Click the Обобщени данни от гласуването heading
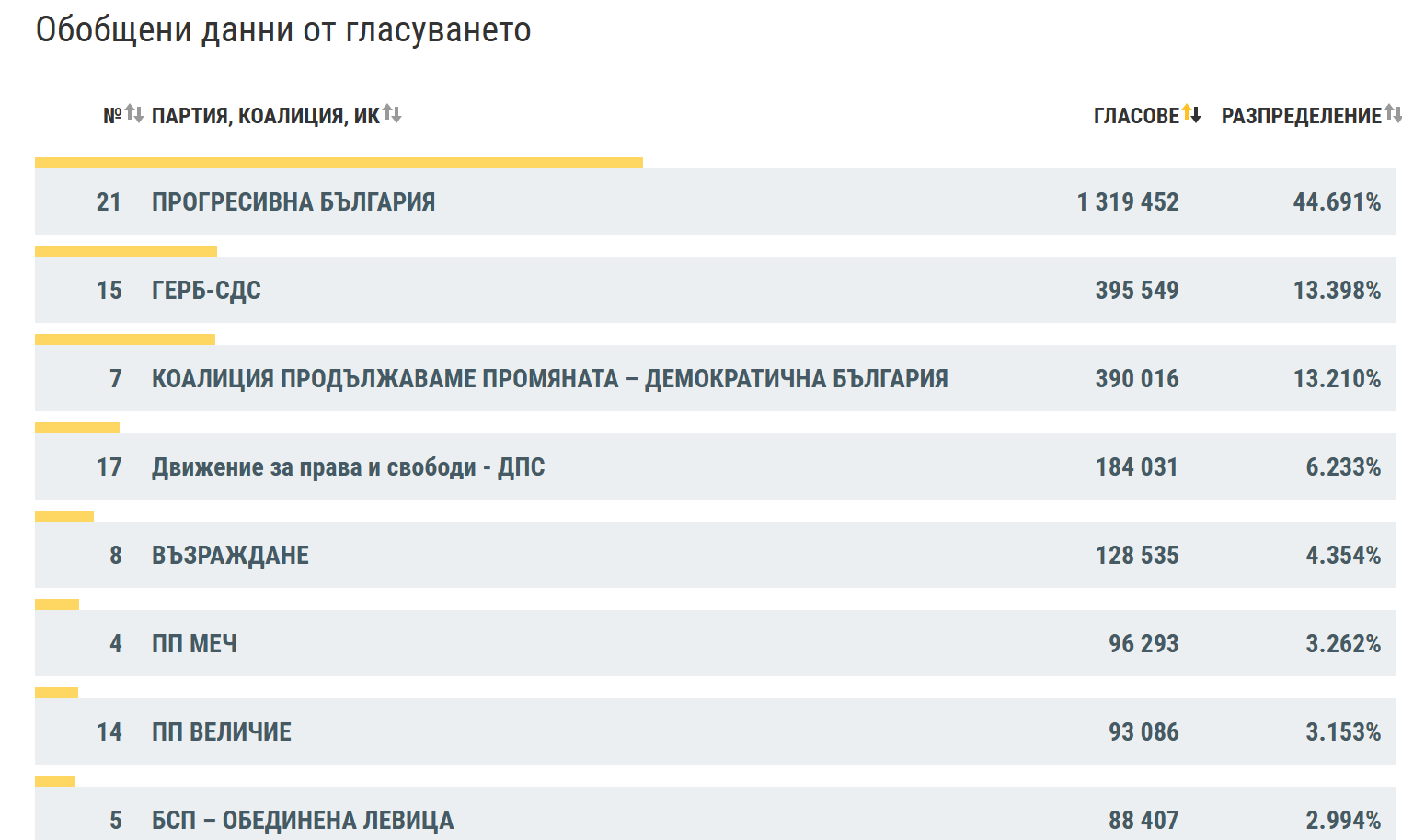Viewport: 1402px width, 840px height. tap(283, 30)
